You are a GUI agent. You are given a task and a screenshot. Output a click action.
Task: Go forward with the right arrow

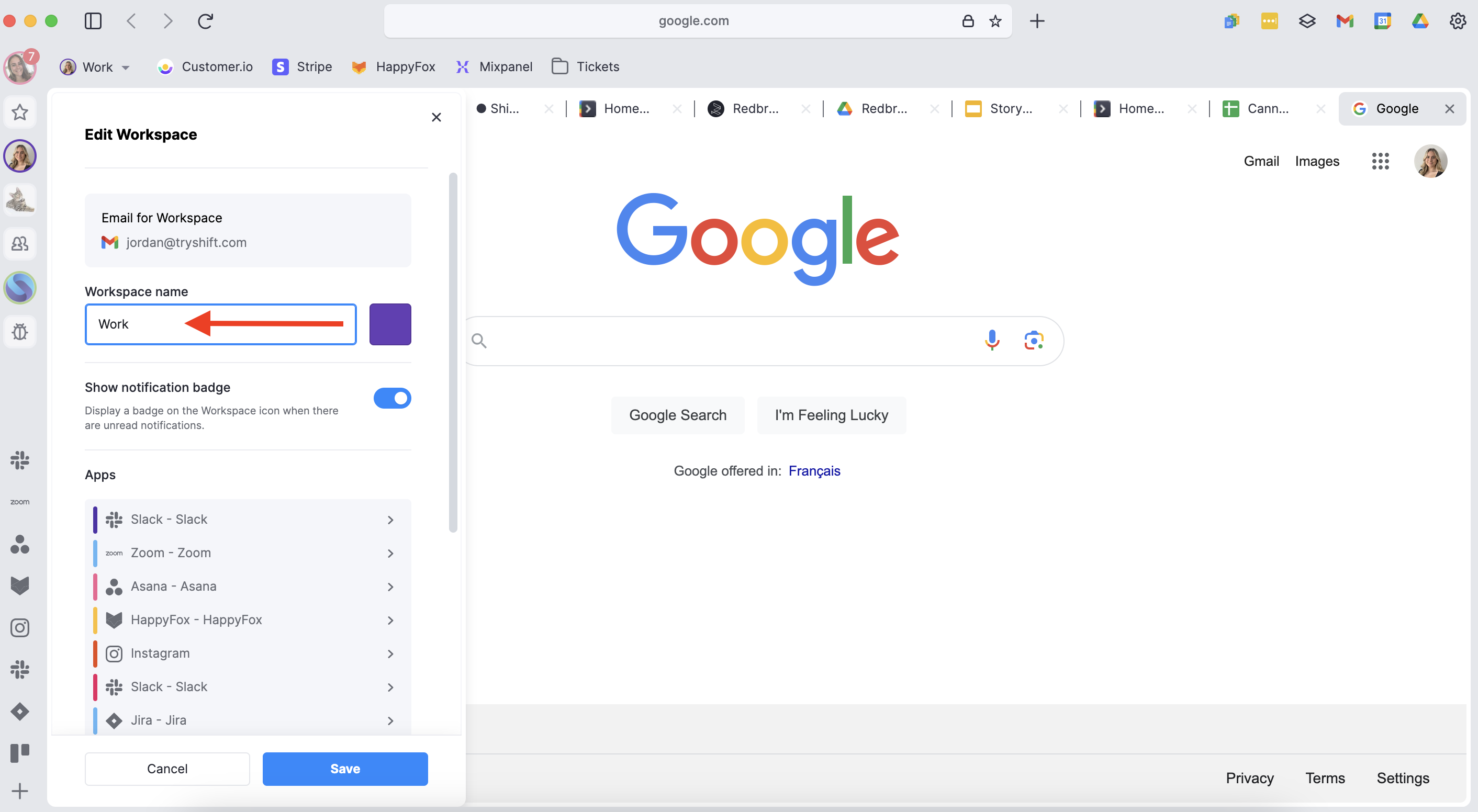[167, 21]
